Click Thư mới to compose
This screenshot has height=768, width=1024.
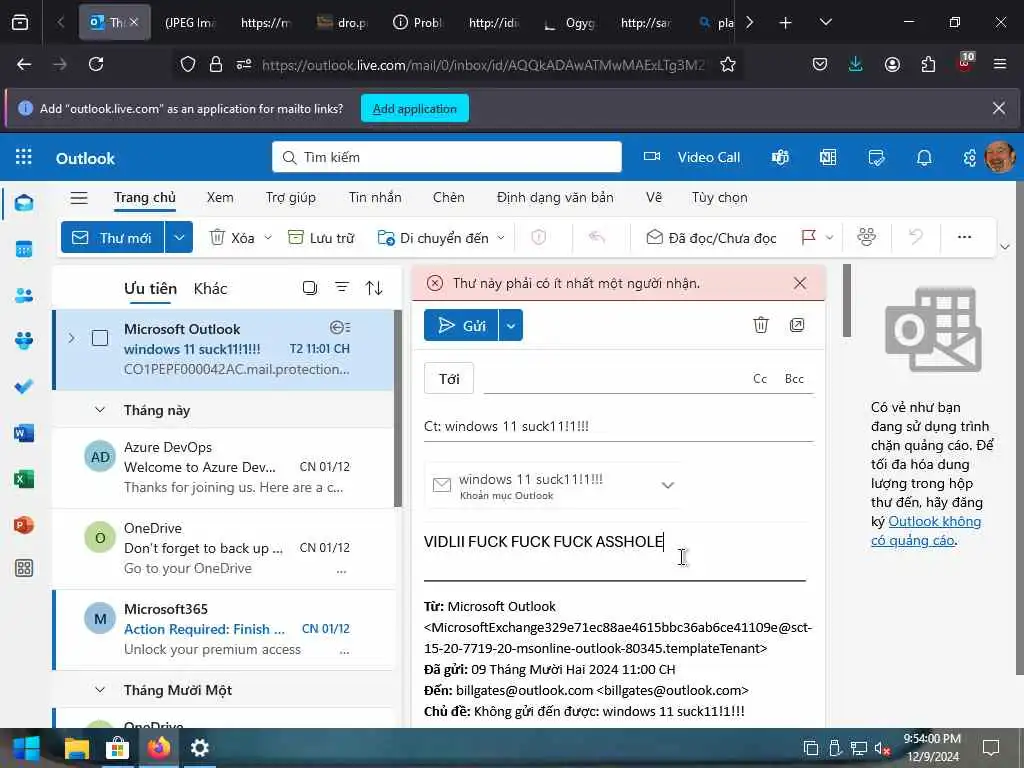113,237
